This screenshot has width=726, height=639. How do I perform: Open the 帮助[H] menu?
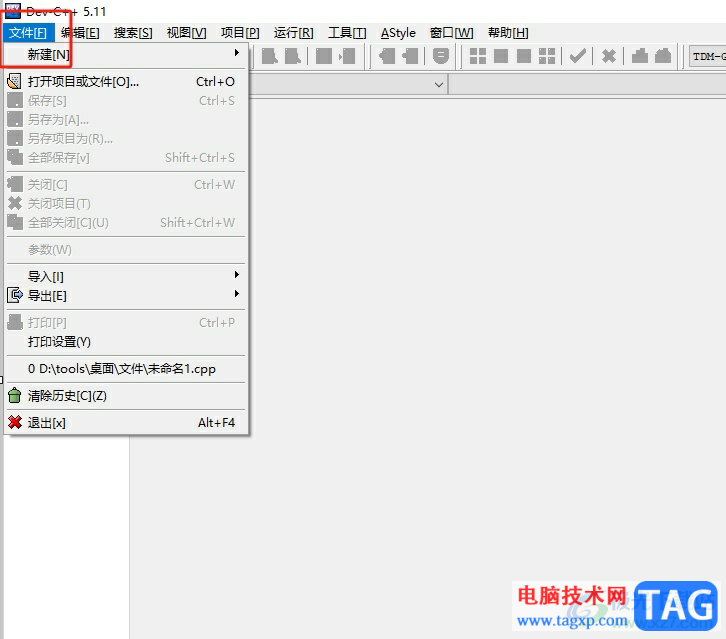coord(508,33)
